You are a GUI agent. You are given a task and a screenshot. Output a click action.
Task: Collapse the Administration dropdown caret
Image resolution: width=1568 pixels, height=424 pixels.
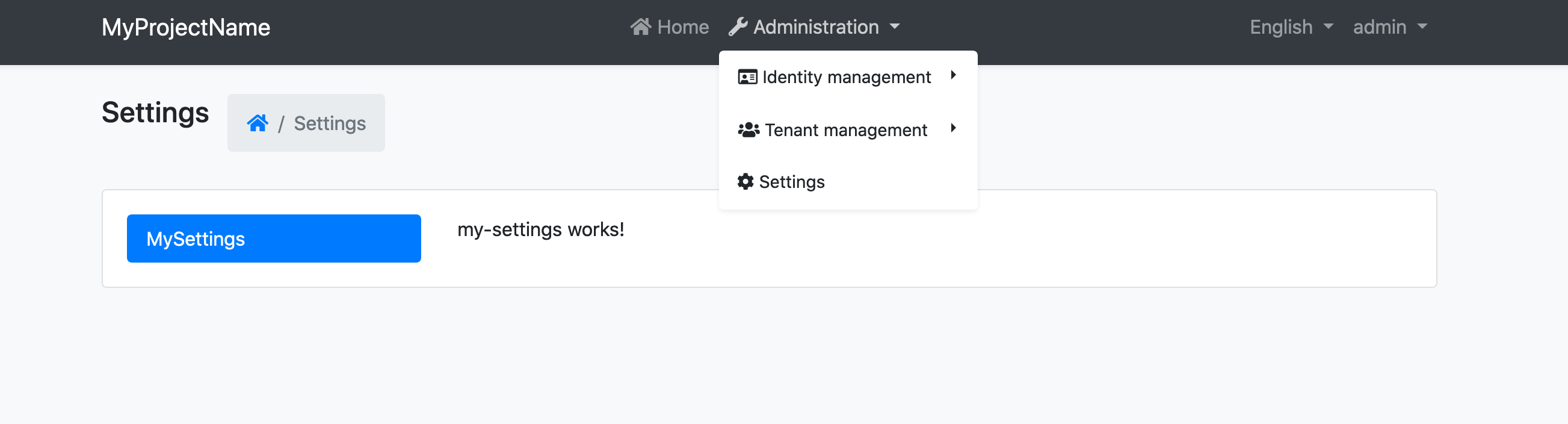click(895, 27)
